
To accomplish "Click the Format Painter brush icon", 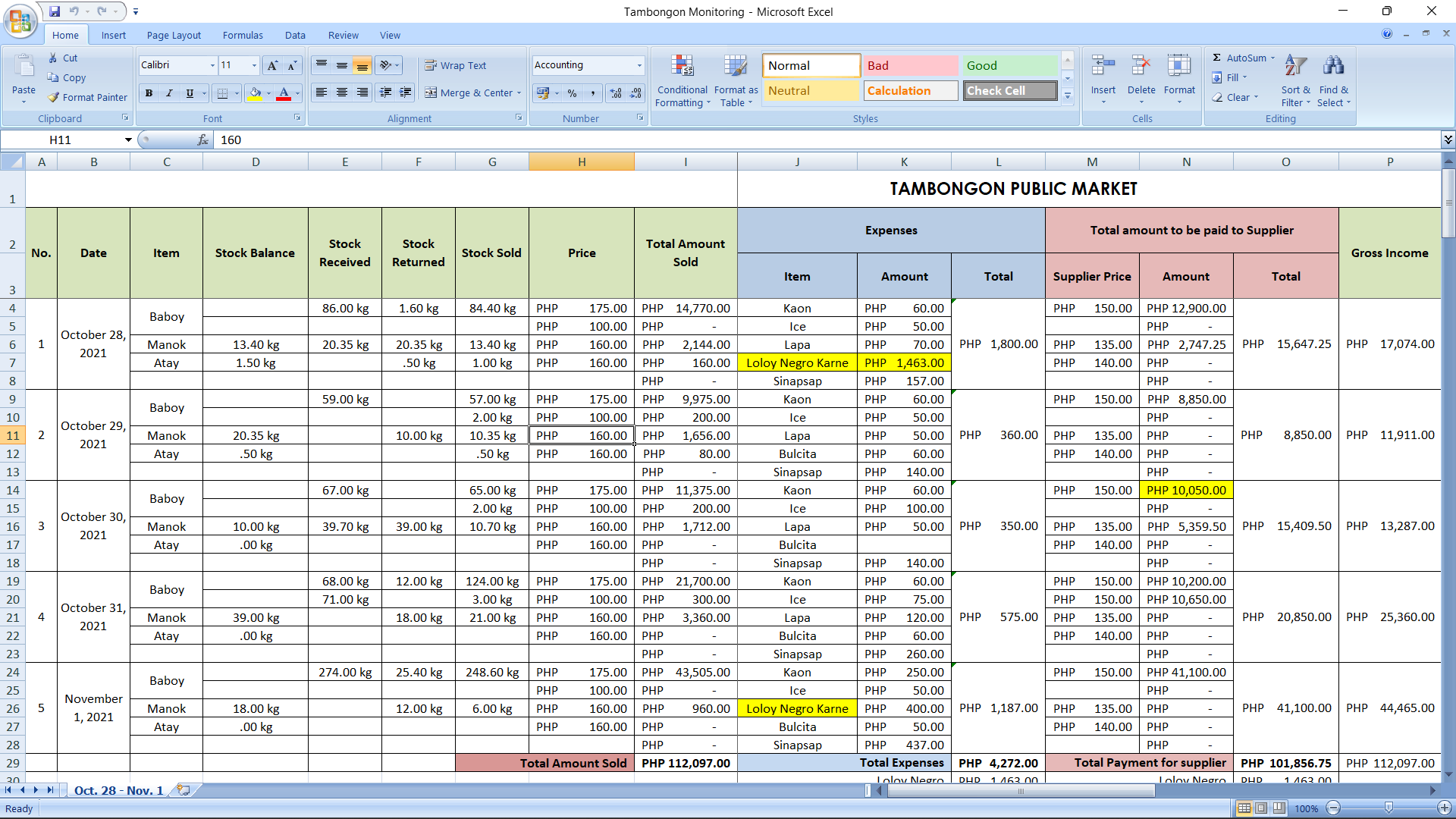I will coord(54,97).
